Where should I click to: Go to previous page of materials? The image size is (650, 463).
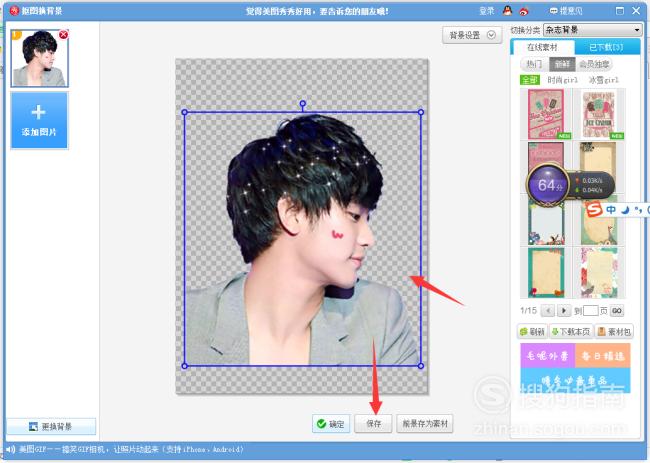point(548,310)
